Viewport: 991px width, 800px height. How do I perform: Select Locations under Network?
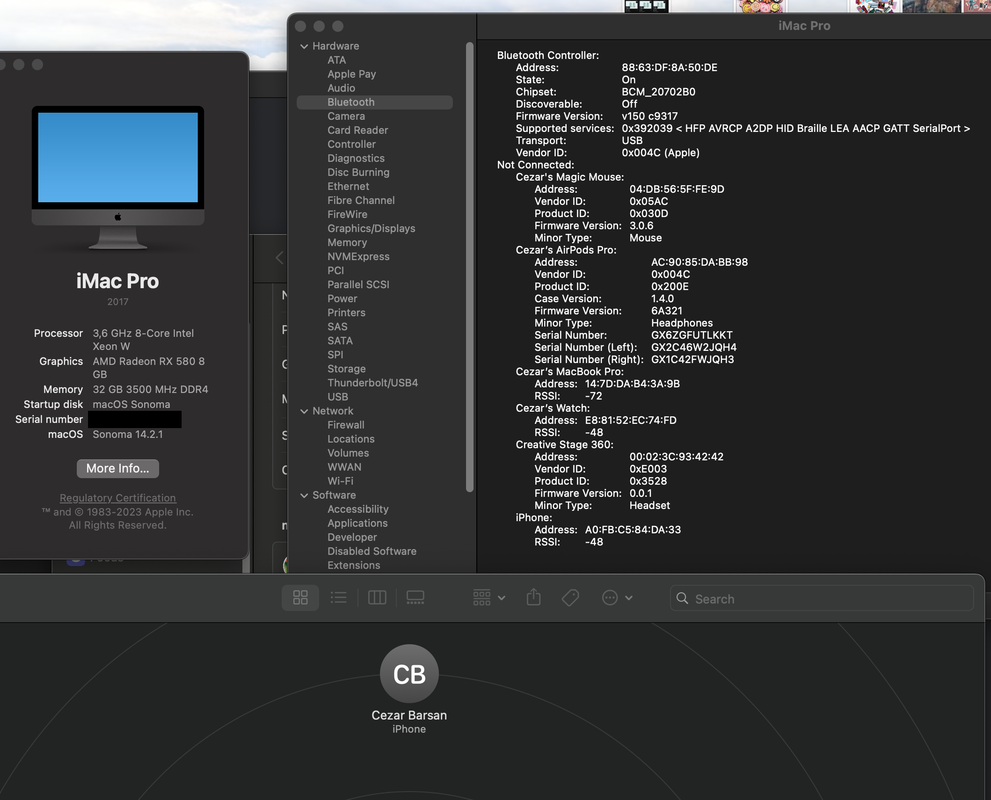351,439
